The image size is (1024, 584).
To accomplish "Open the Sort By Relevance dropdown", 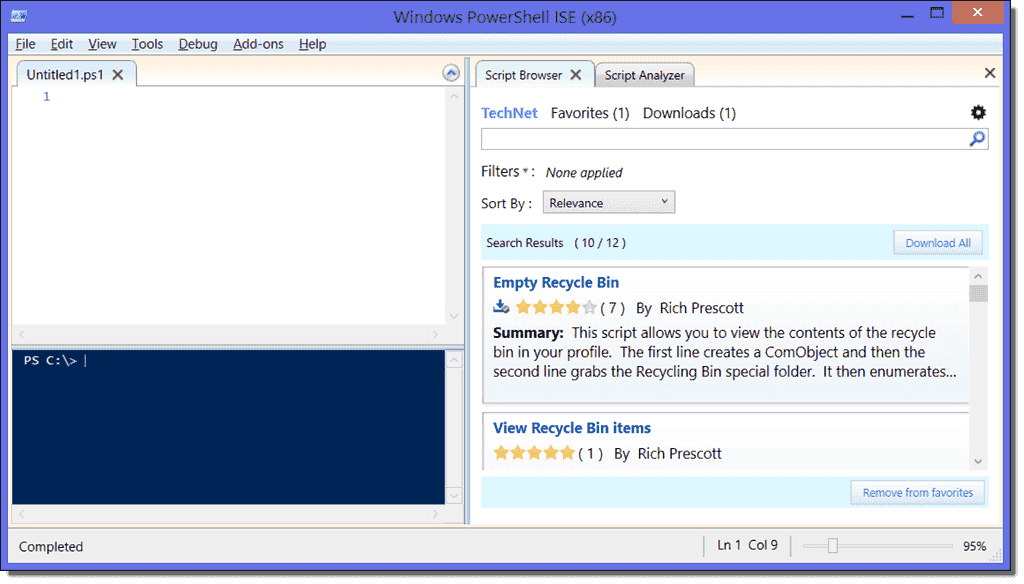I will pos(609,203).
